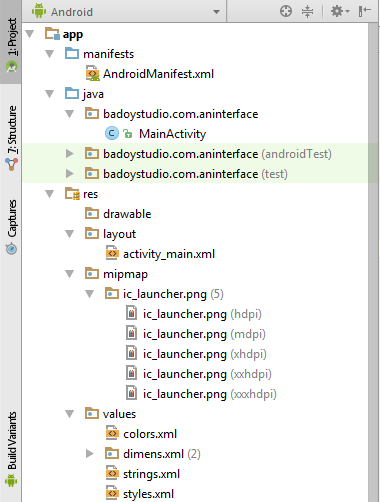Click the xxxhdpi ic_launcher image icon
The height and width of the screenshot is (502, 380).
[x=132, y=393]
